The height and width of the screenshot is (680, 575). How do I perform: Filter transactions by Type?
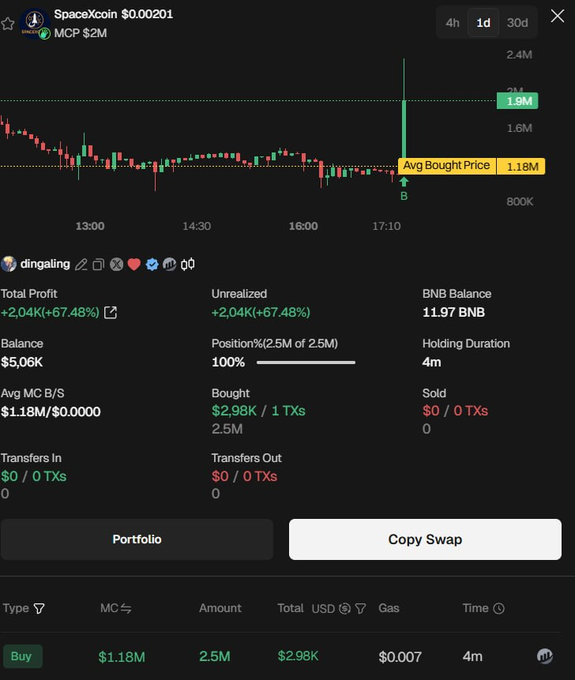[39, 608]
